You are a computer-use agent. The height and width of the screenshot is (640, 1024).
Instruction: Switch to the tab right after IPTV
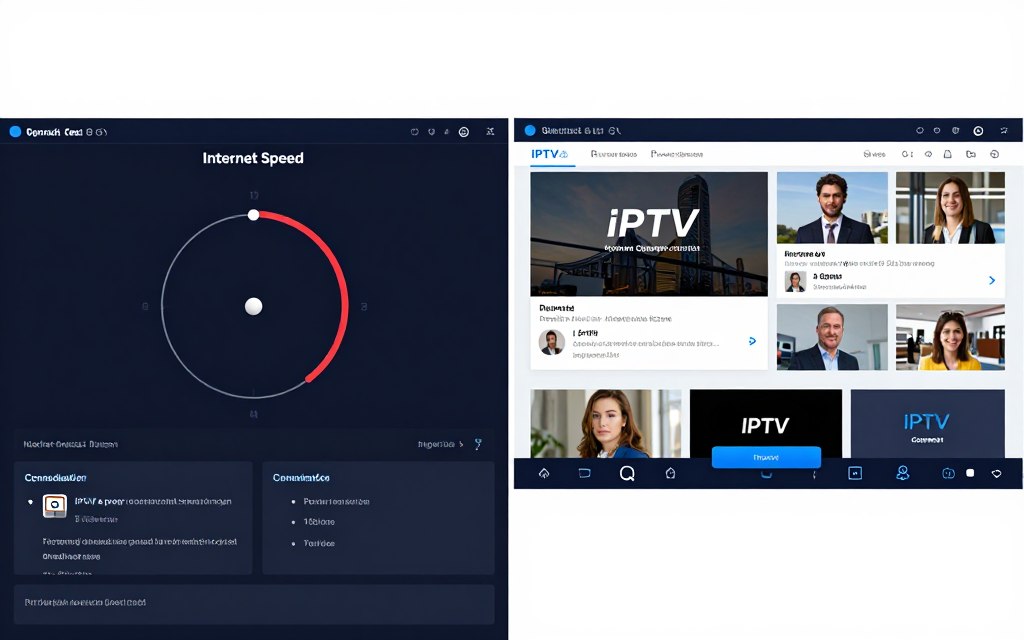click(613, 154)
